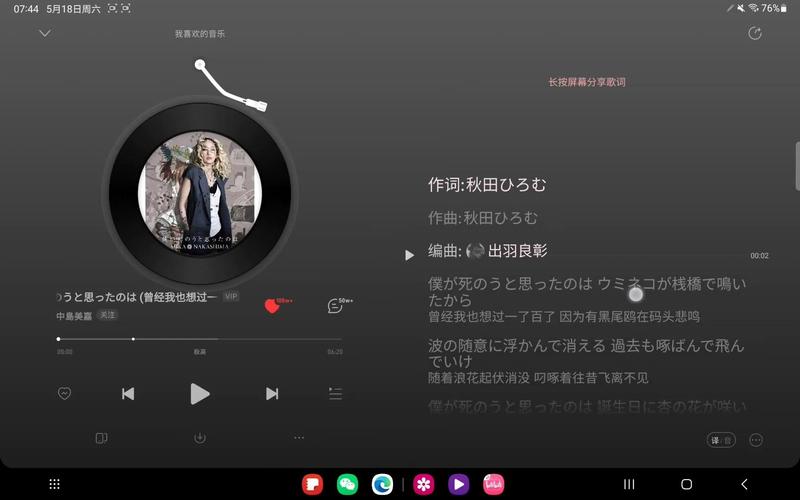Collapse the player with the down chevron
This screenshot has height=500, width=800.
(x=45, y=33)
